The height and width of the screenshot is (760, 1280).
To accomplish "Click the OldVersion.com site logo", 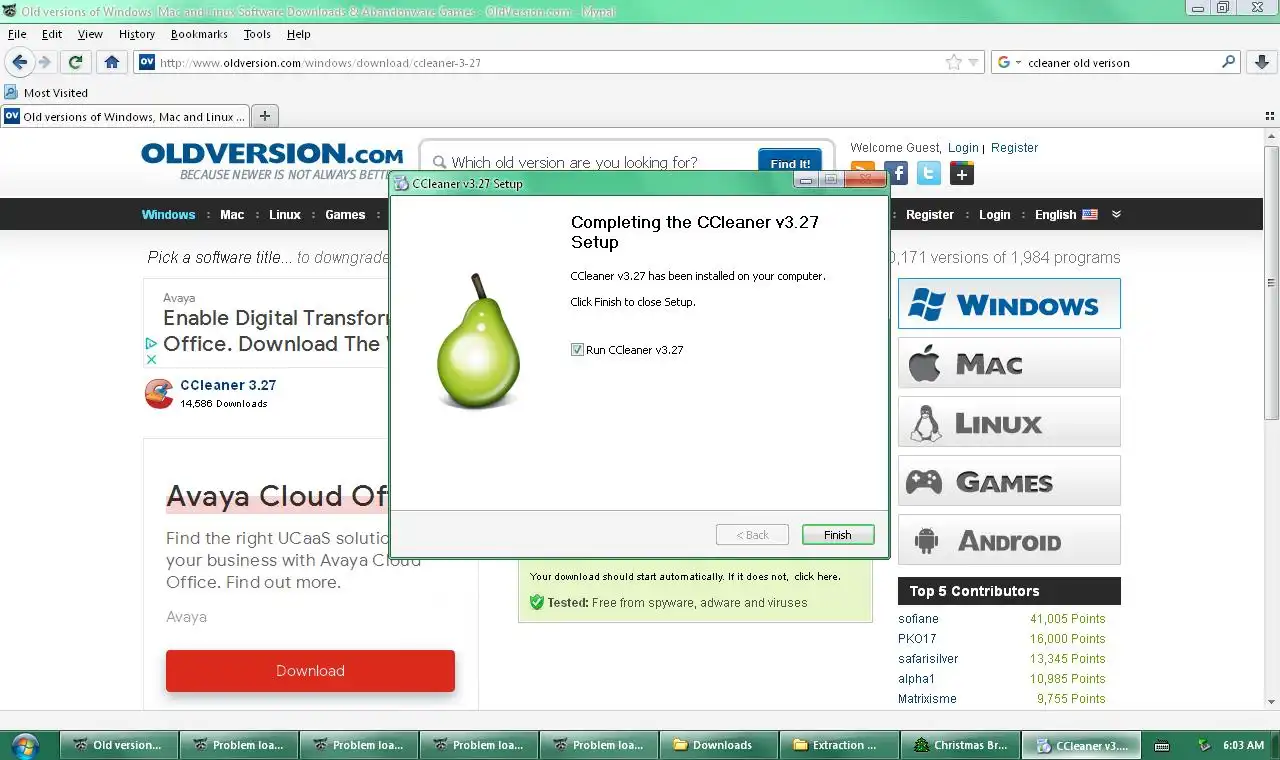I will click(272, 154).
